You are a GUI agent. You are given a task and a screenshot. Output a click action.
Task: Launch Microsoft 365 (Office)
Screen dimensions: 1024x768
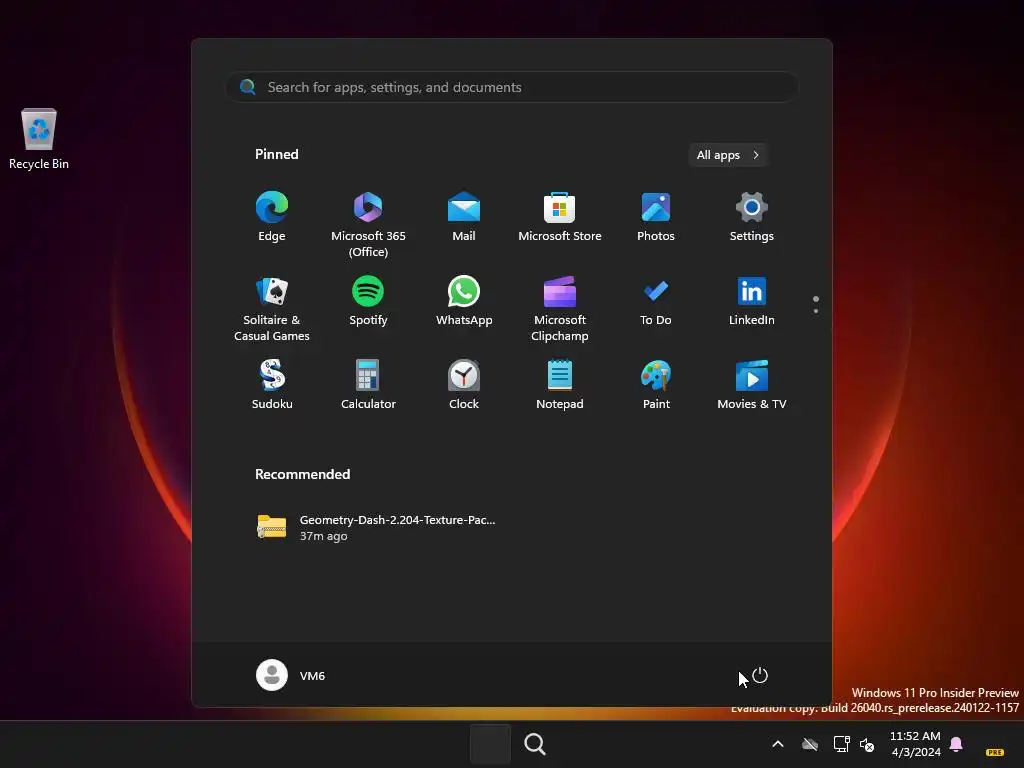coord(368,224)
